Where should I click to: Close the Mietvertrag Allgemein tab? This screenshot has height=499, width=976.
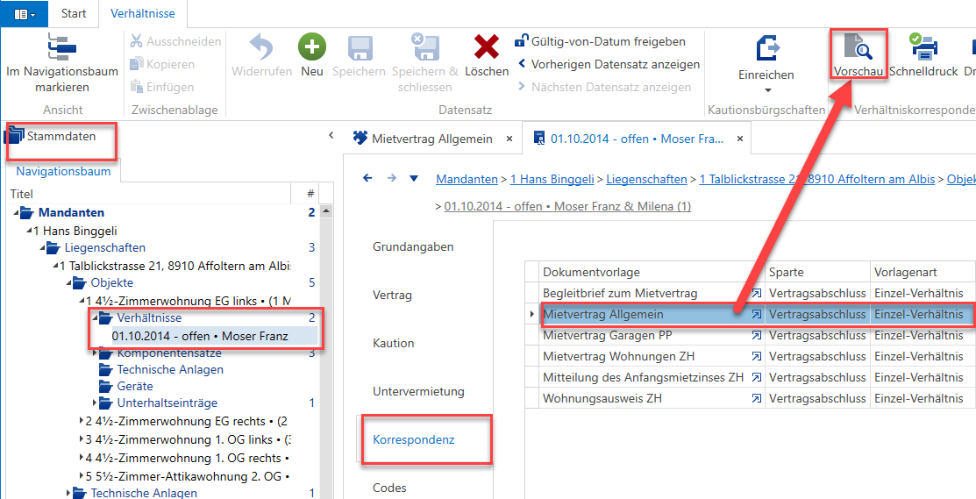coord(510,138)
